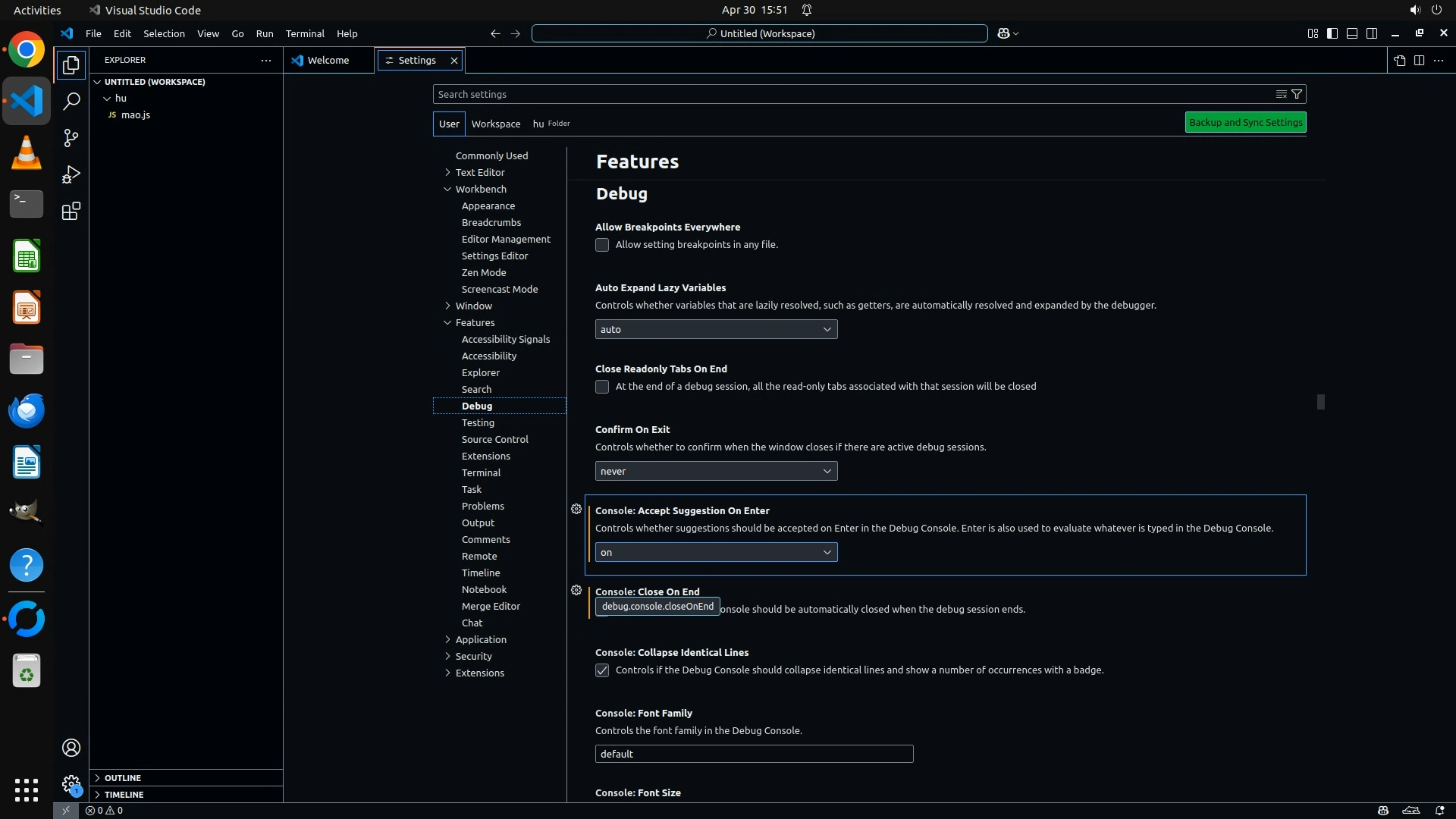
Task: Uncheck Console Collapse Identical Lines checkbox
Action: (602, 670)
